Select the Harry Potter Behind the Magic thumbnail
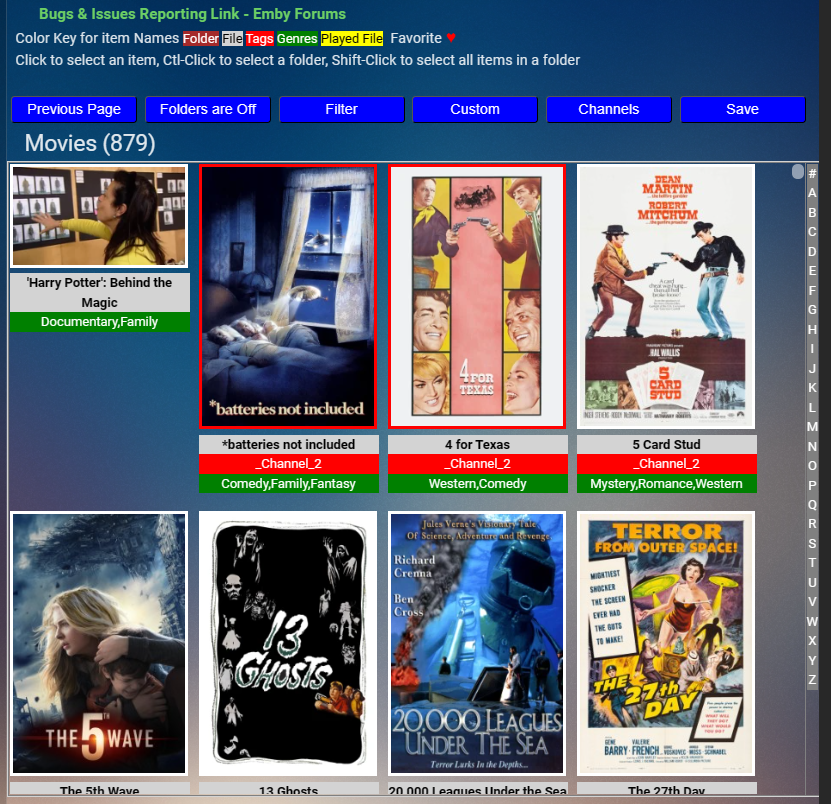831x804 pixels. click(99, 216)
